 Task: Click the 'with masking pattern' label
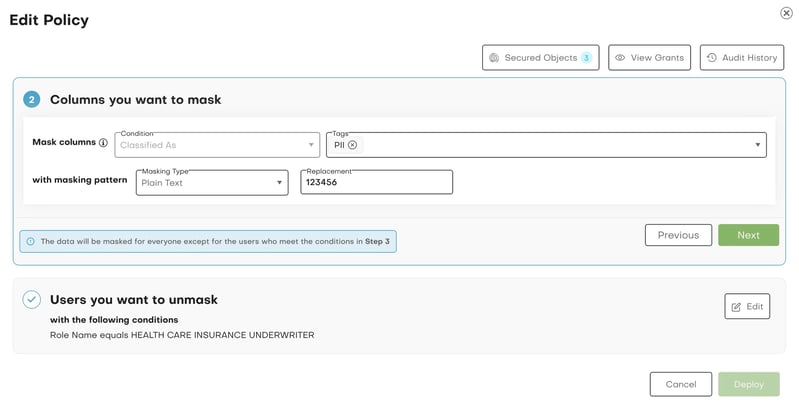[80, 179]
